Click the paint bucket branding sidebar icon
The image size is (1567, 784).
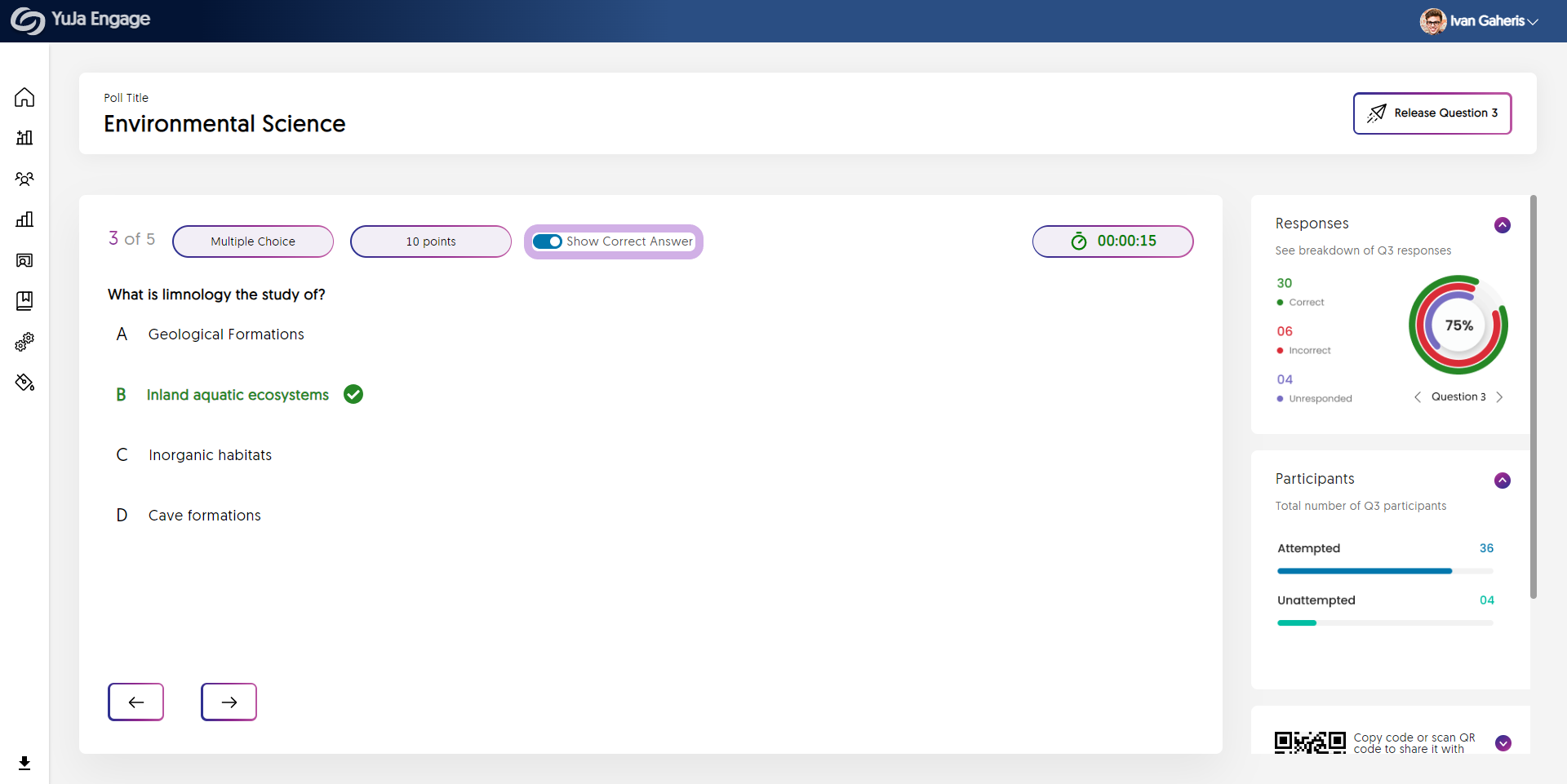(24, 383)
